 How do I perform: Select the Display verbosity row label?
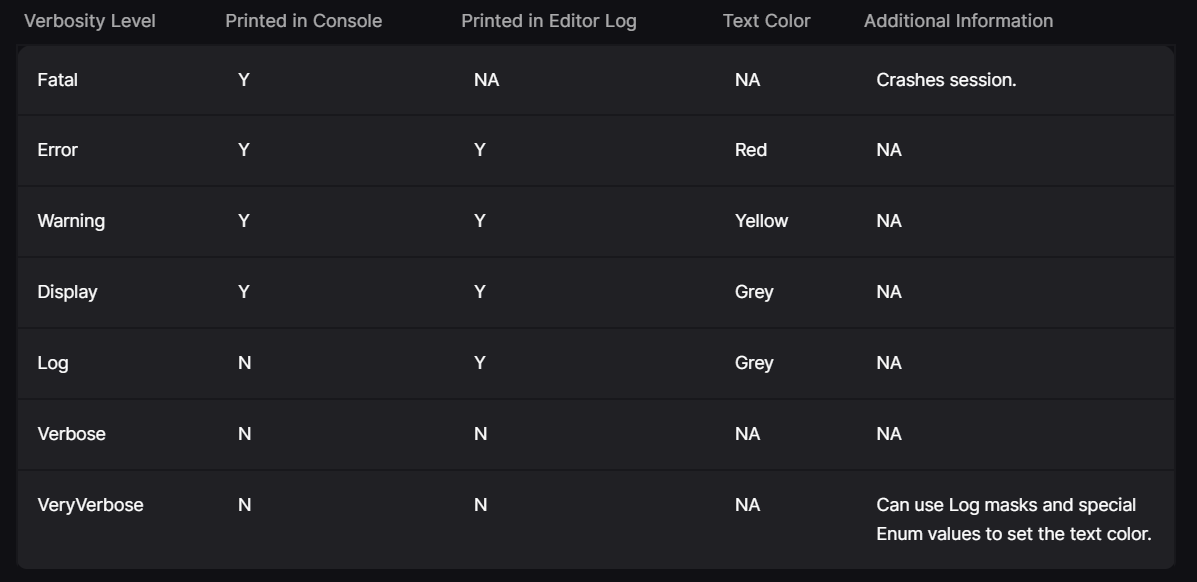(67, 292)
